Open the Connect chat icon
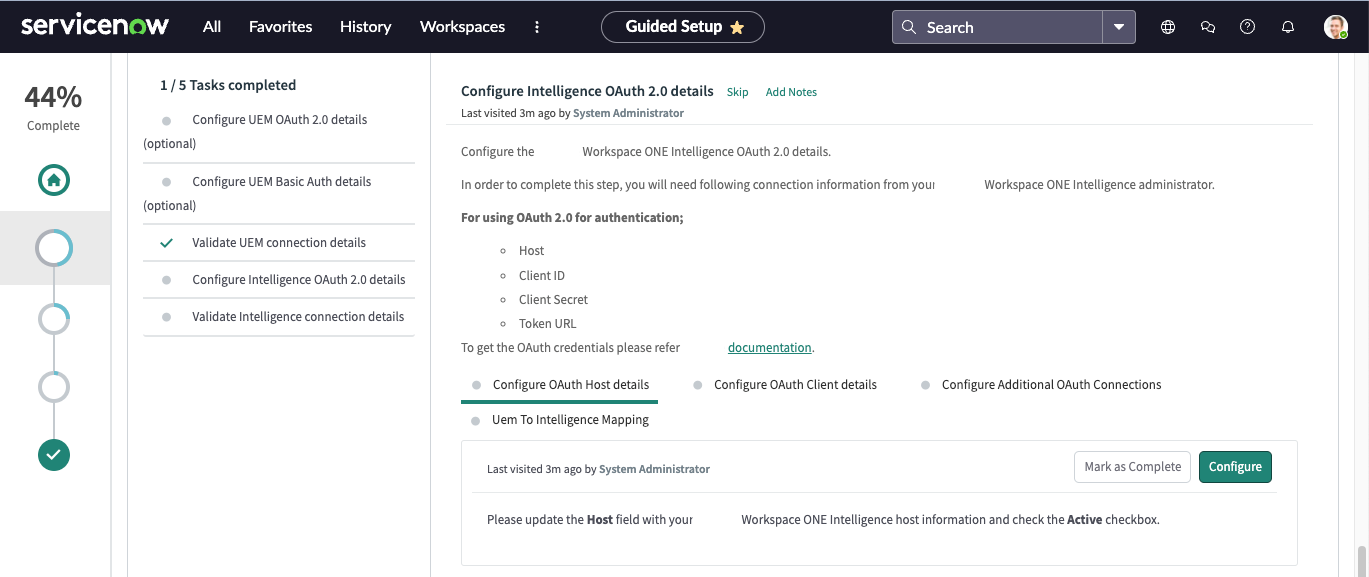 1207,26
